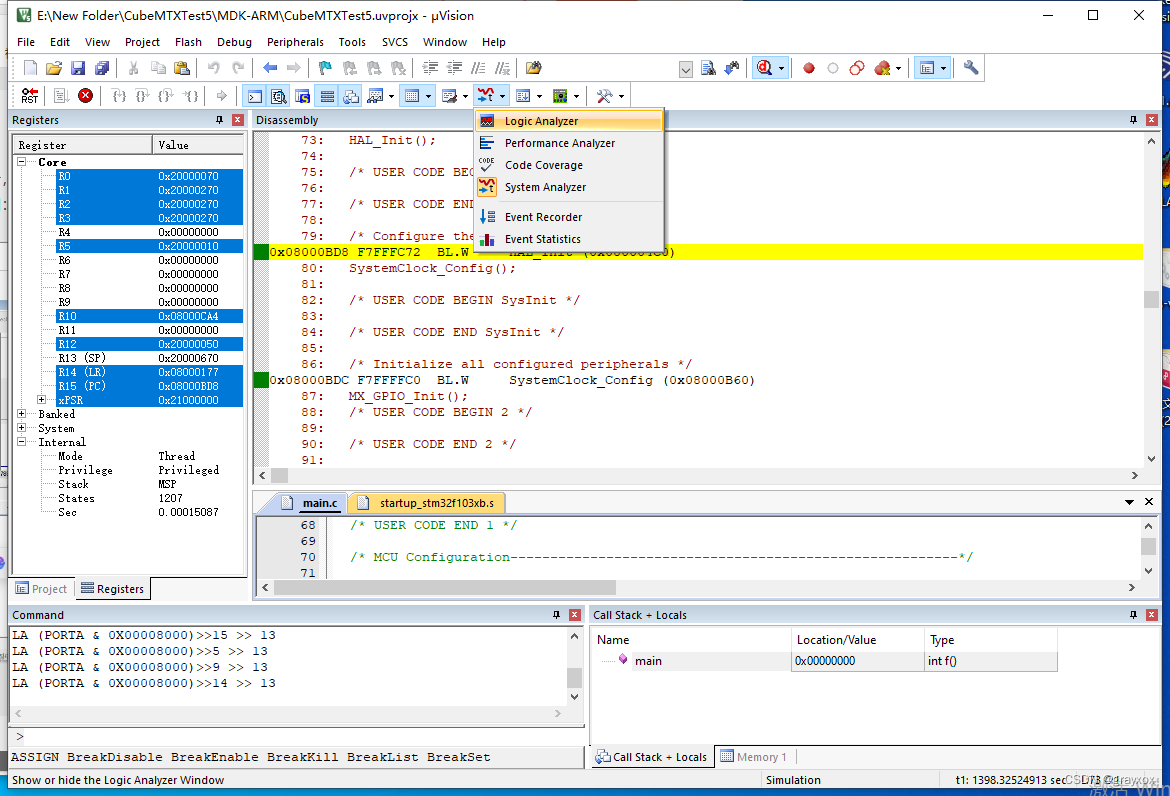The height and width of the screenshot is (796, 1170).
Task: Open the Watch windows icon
Action: 375,95
